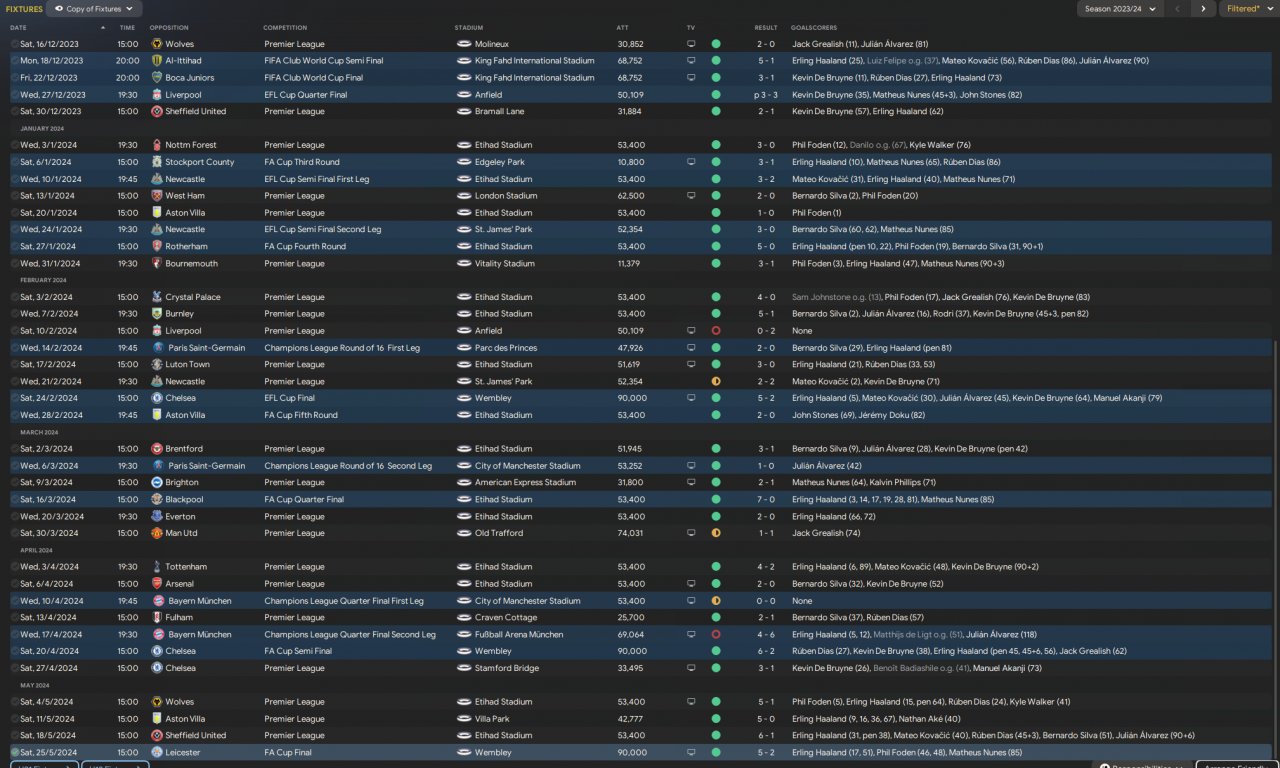Click the stadium icon beside Molineux
Viewport: 1280px width, 768px height.
tap(464, 44)
